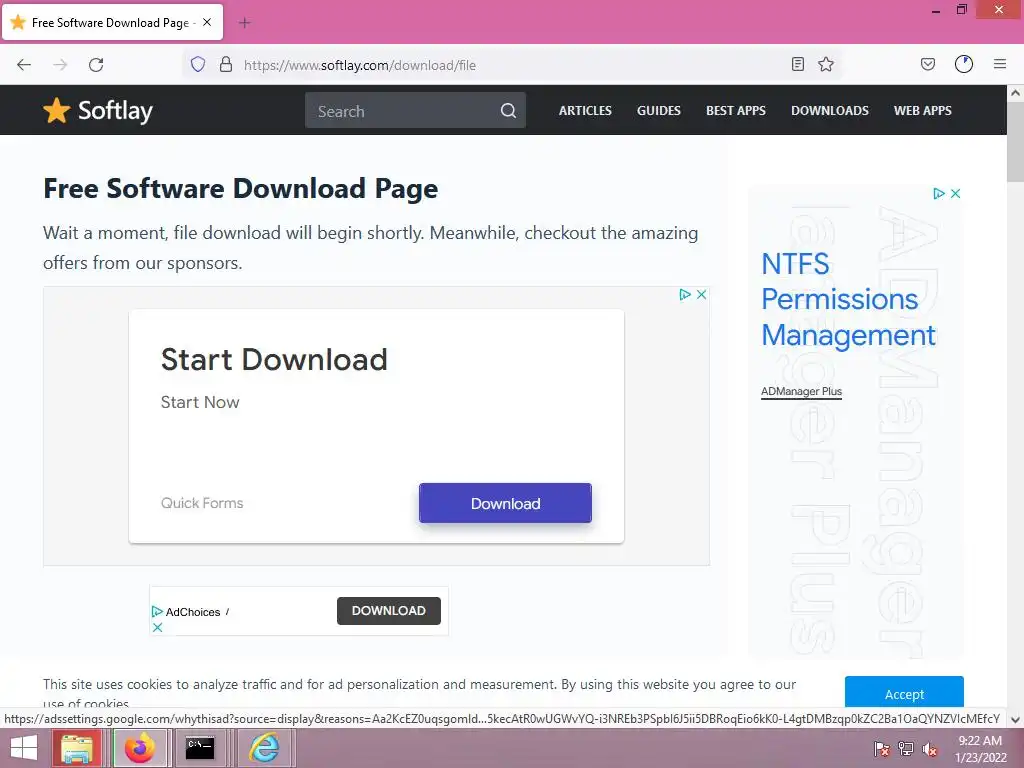1024x768 pixels.
Task: Close the Free Software Download Page tab
Action: pyautogui.click(x=207, y=22)
